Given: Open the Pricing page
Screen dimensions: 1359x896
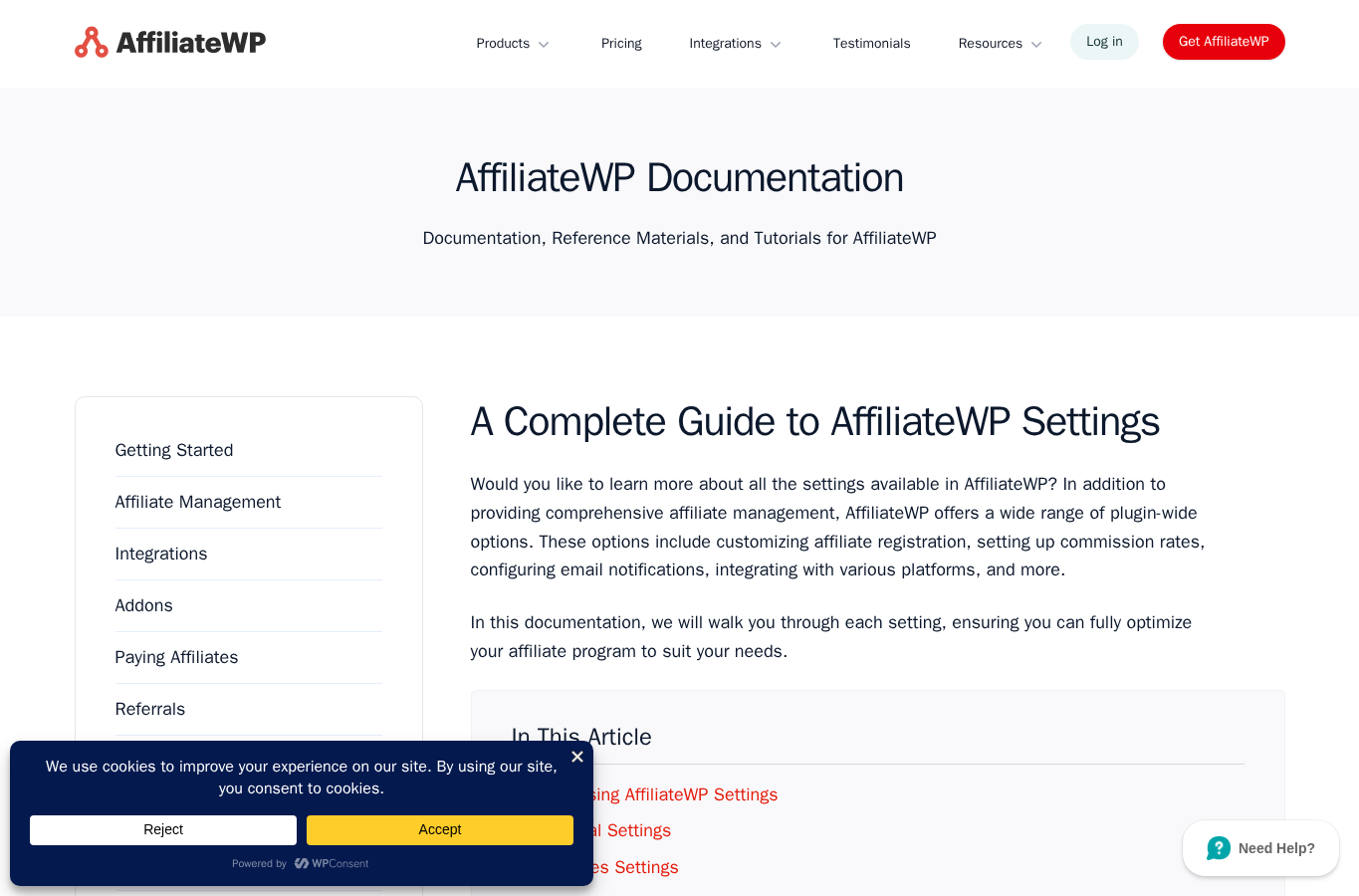Looking at the screenshot, I should coord(621,44).
